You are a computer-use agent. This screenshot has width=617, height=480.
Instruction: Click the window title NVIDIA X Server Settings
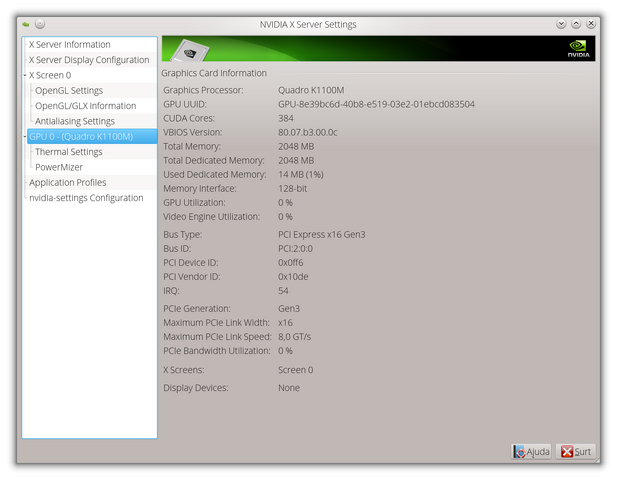(x=308, y=24)
